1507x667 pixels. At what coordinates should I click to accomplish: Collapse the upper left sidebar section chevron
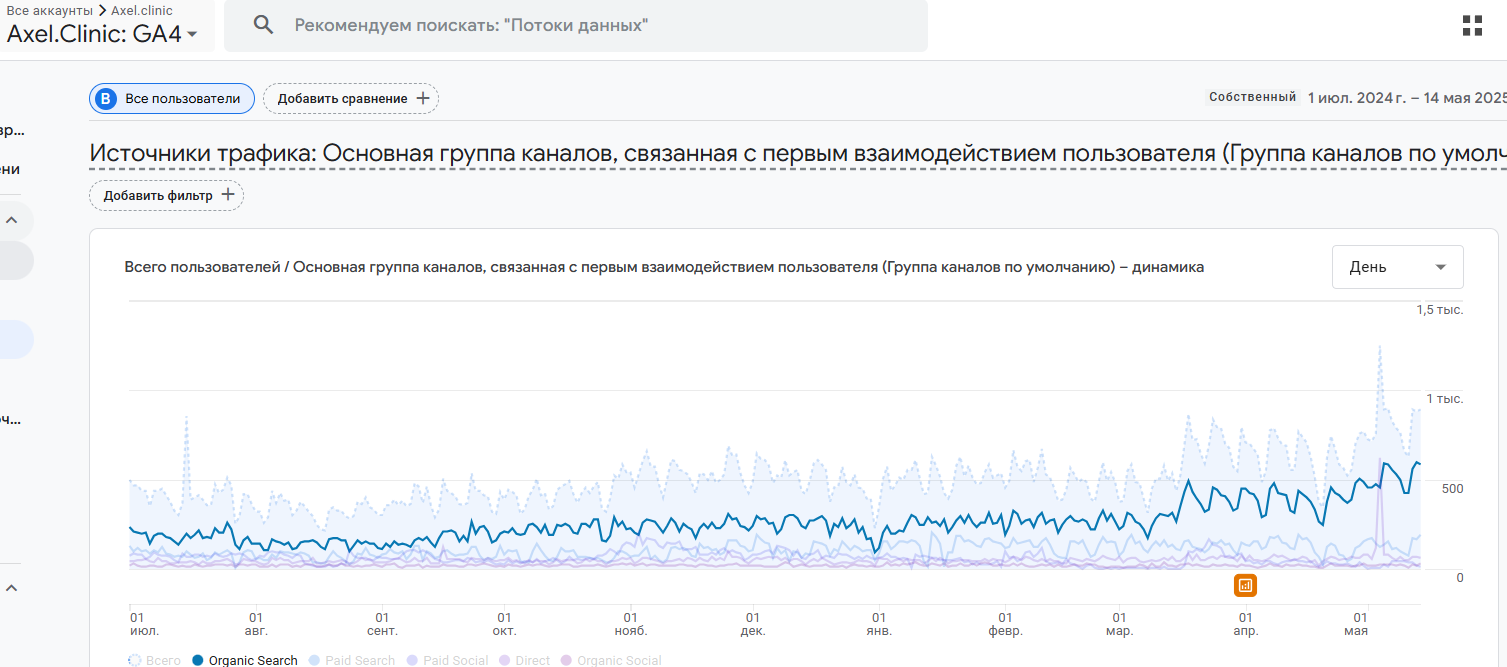(12, 220)
